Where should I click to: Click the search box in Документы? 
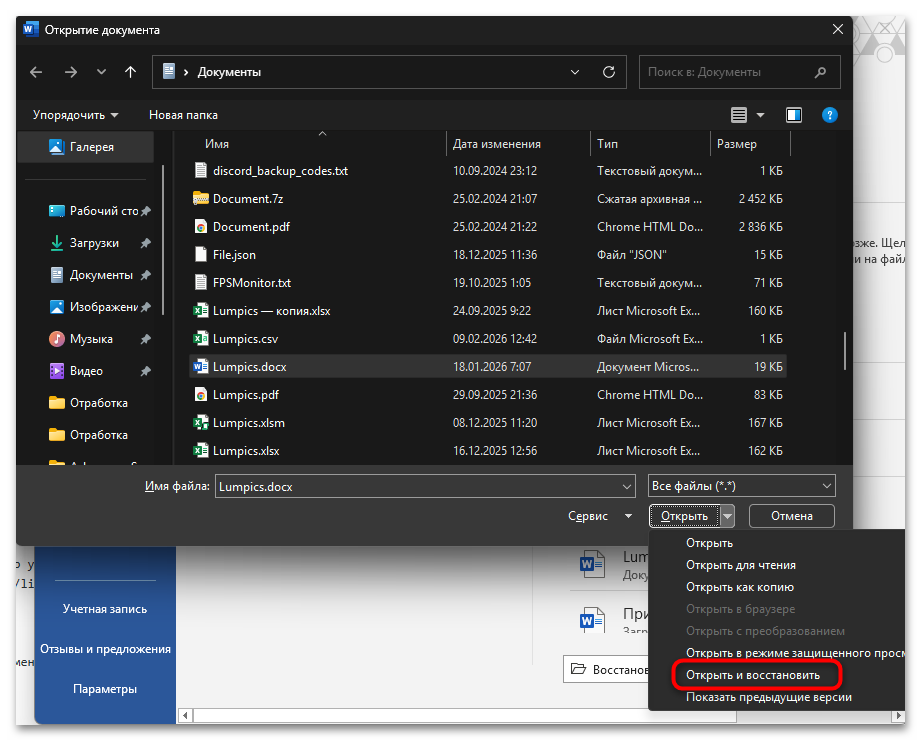[725, 73]
